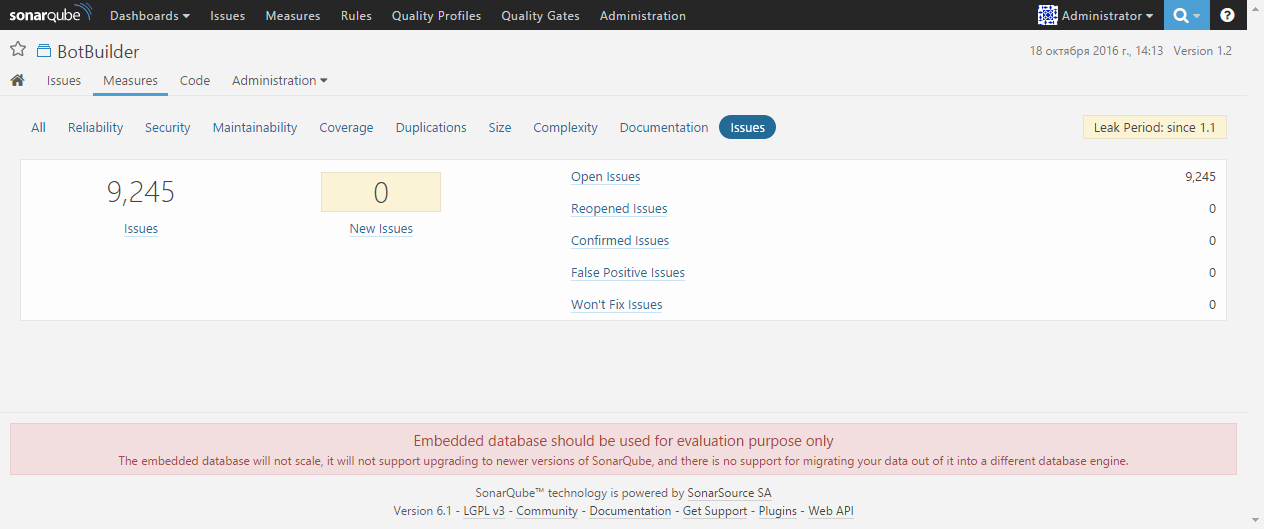Open the Reopened Issues measure

[619, 209]
